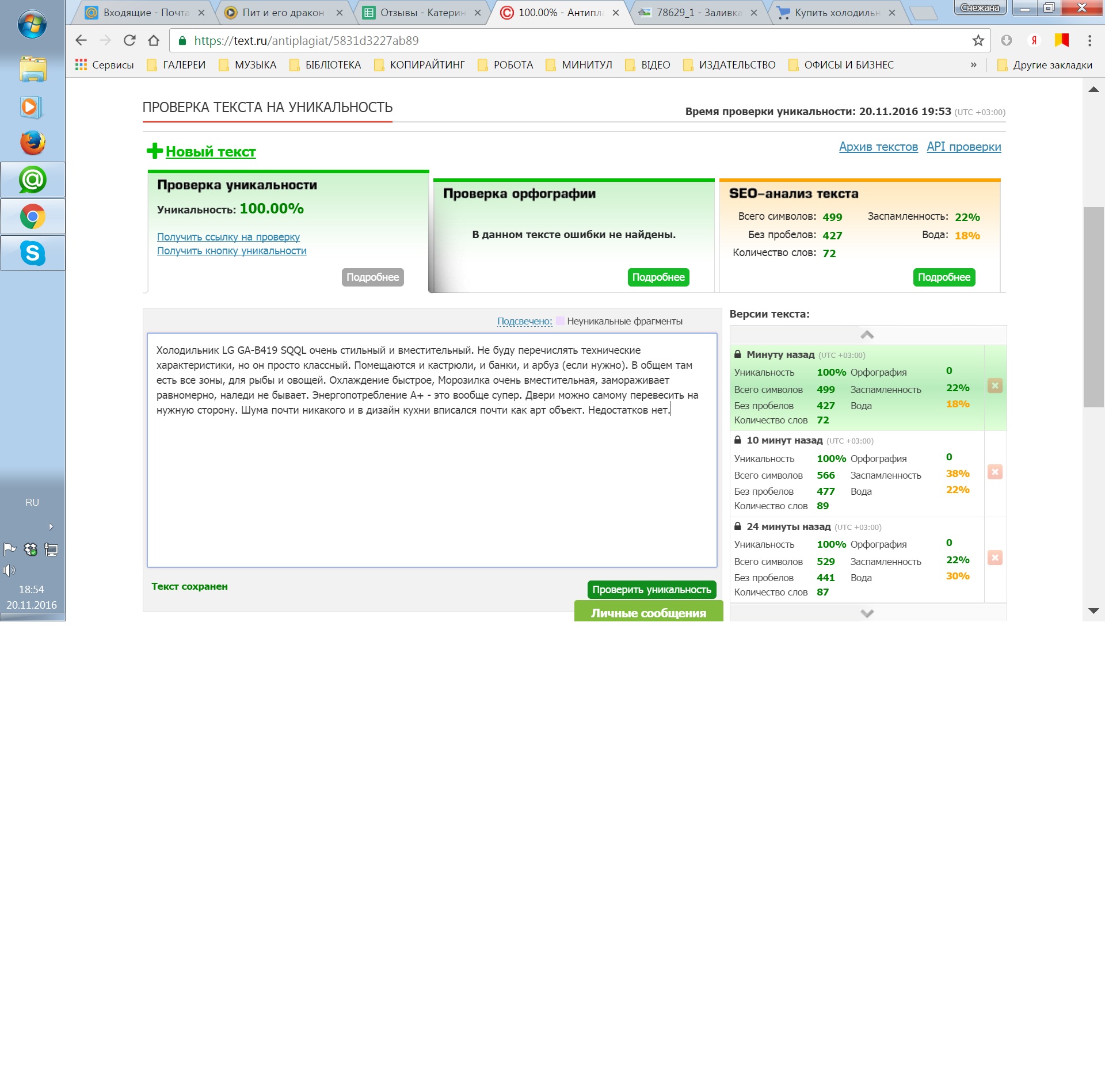Expand hidden bookmarks with the chevron
This screenshot has width=1105, height=1092.
[x=973, y=64]
